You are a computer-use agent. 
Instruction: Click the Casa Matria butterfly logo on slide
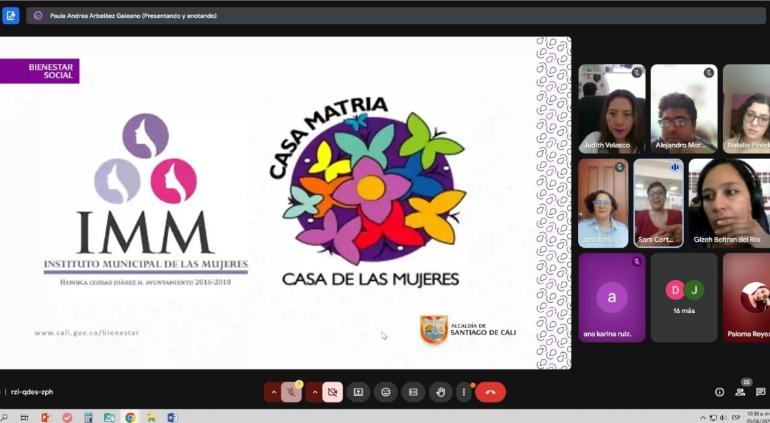point(368,192)
